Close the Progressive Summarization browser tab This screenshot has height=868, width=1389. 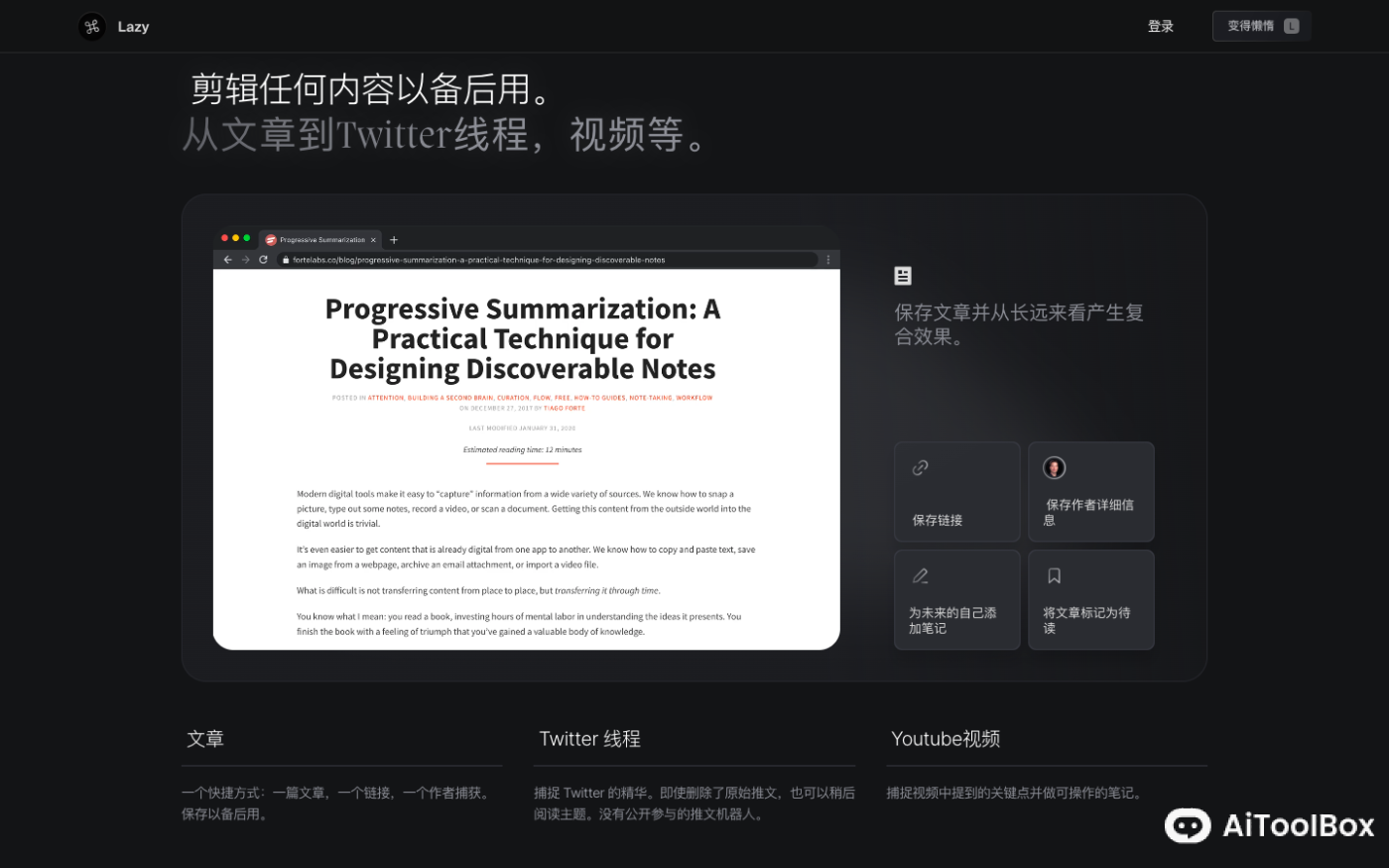(373, 240)
